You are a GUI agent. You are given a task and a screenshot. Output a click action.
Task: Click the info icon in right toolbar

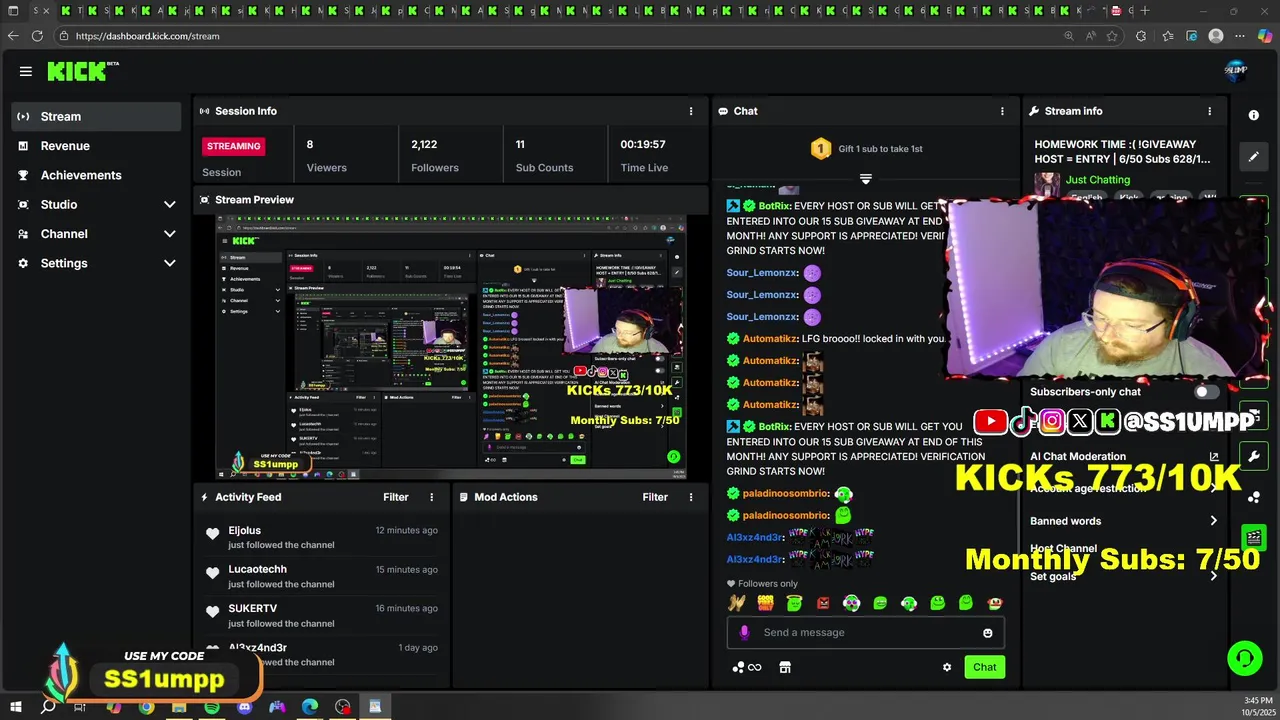1254,115
